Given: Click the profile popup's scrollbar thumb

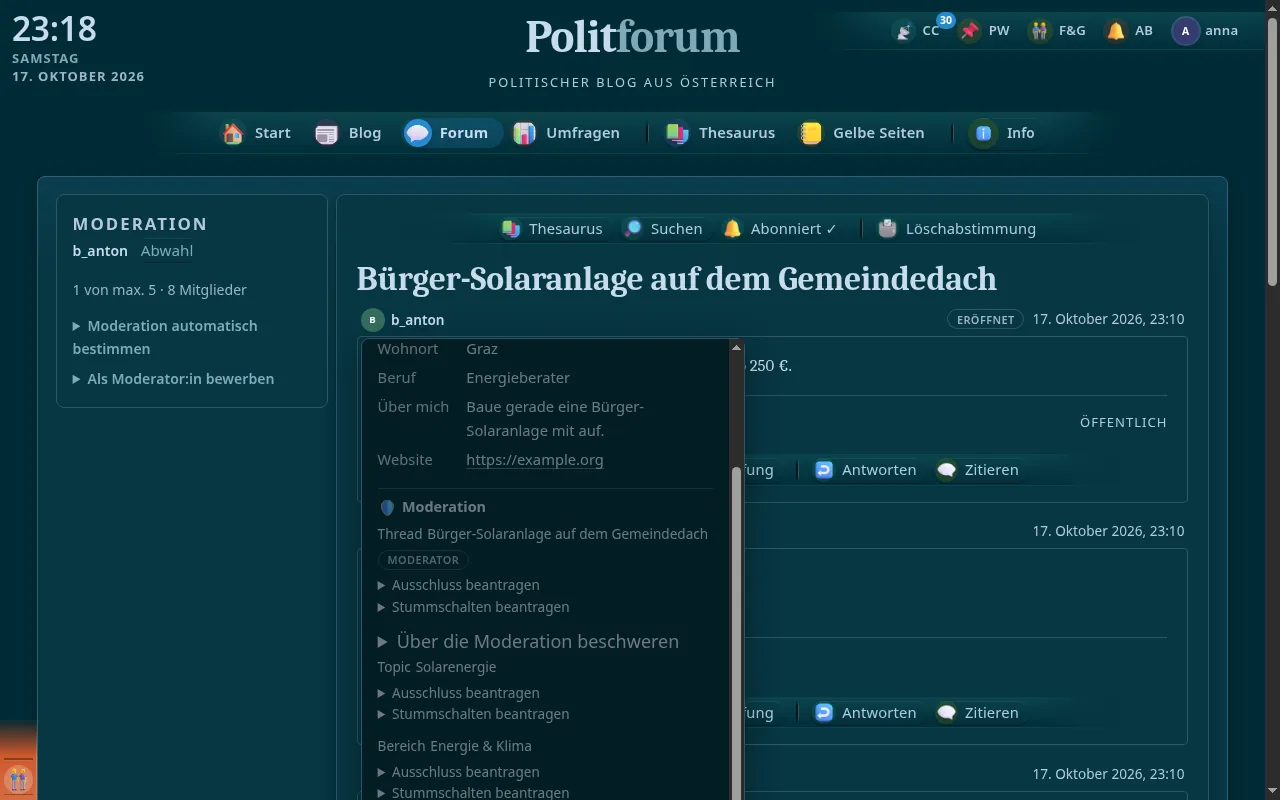Looking at the screenshot, I should pos(737,632).
